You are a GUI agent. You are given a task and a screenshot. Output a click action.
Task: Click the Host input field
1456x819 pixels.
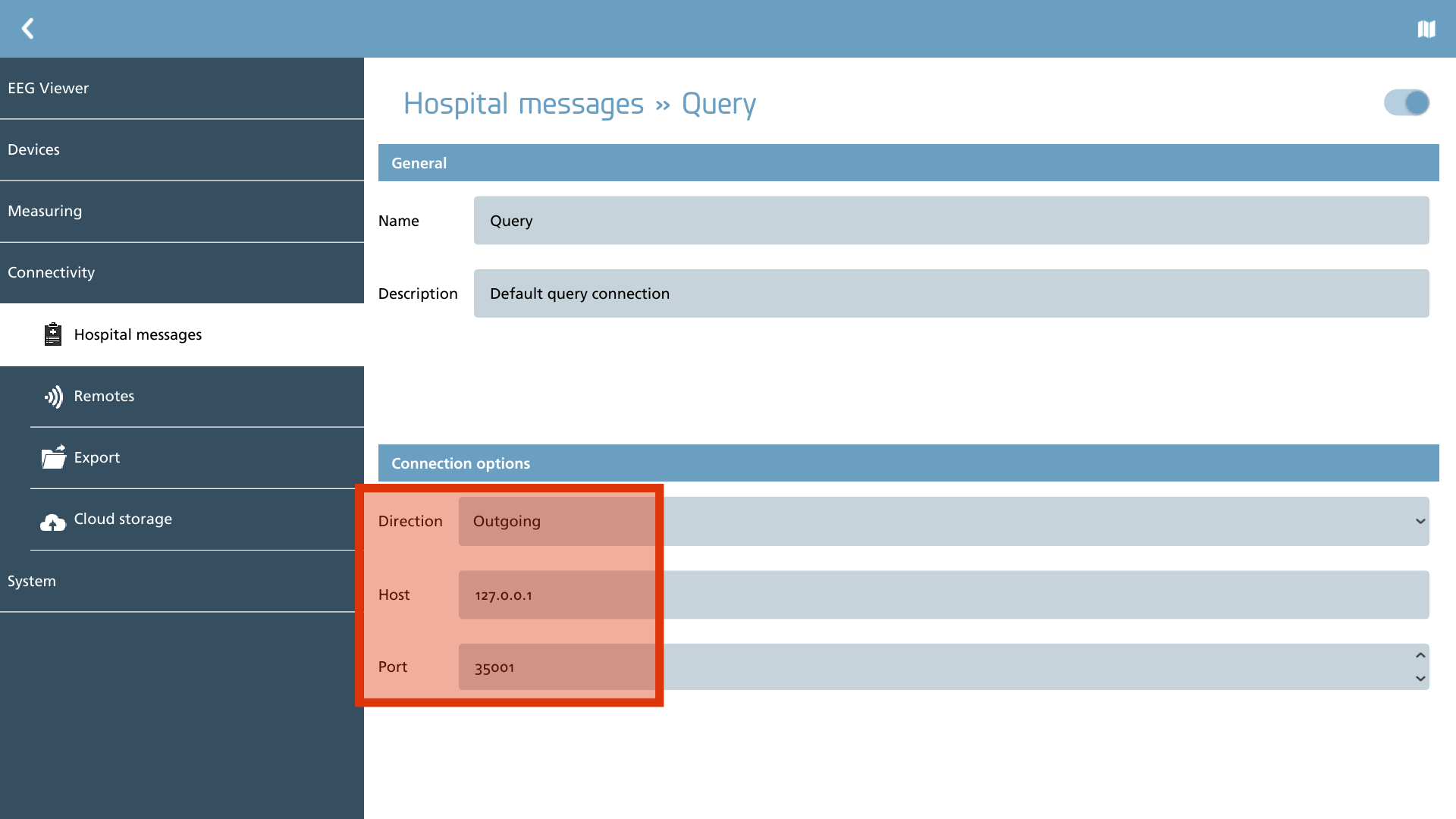click(943, 595)
